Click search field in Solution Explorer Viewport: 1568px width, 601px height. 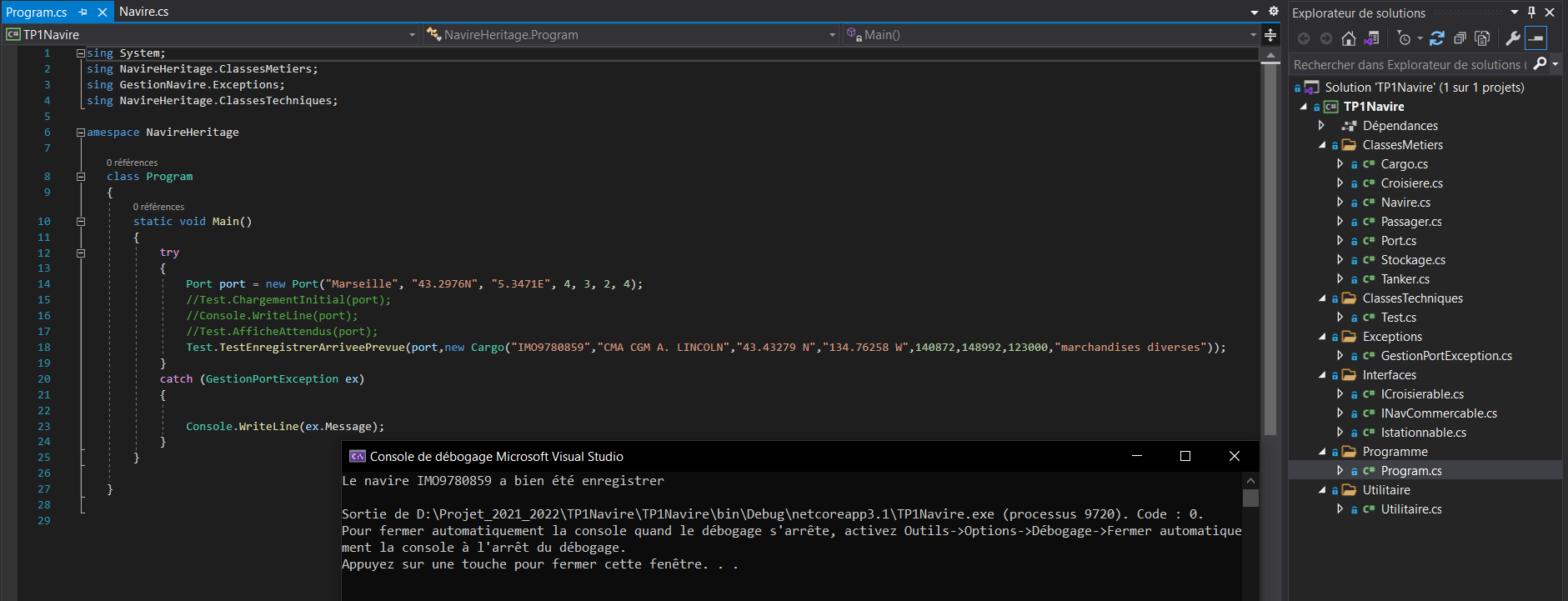coord(1410,64)
